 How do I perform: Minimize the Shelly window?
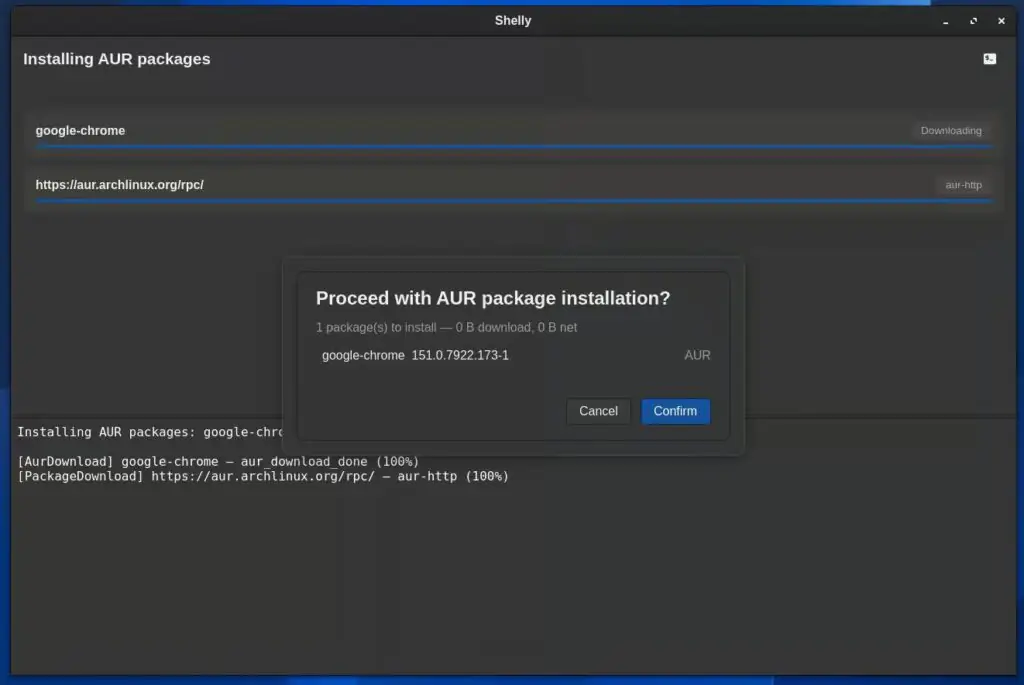click(x=945, y=21)
